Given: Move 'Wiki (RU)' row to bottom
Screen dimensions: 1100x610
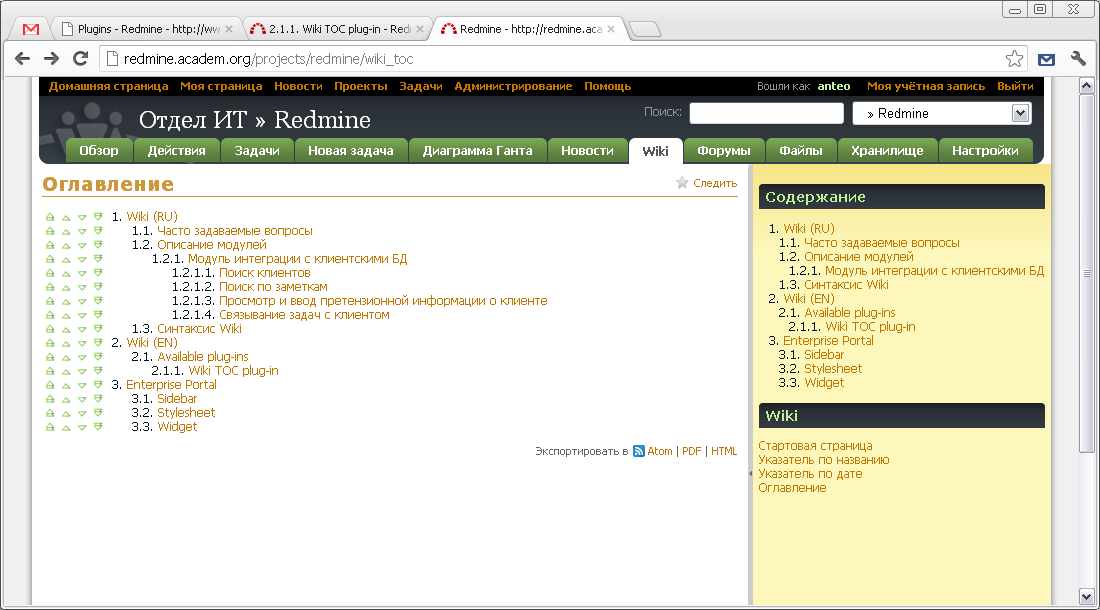Looking at the screenshot, I should (x=98, y=217).
